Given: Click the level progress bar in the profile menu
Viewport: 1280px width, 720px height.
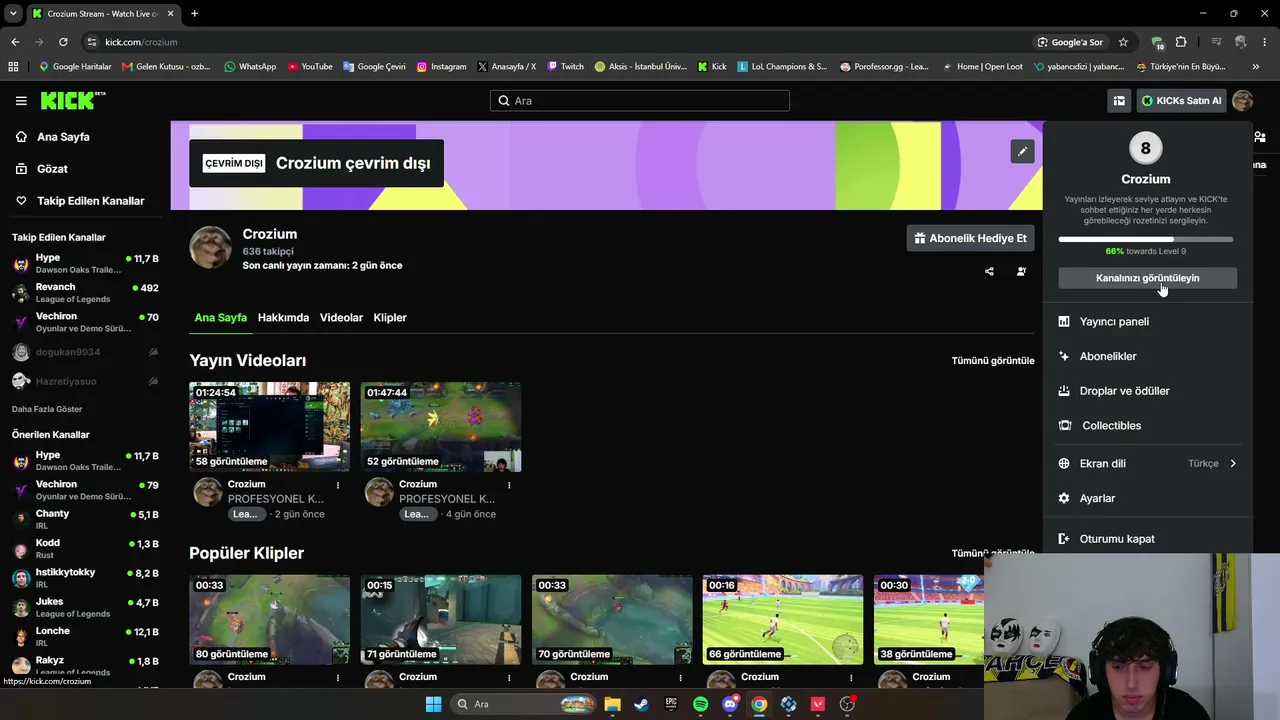Looking at the screenshot, I should coord(1146,240).
